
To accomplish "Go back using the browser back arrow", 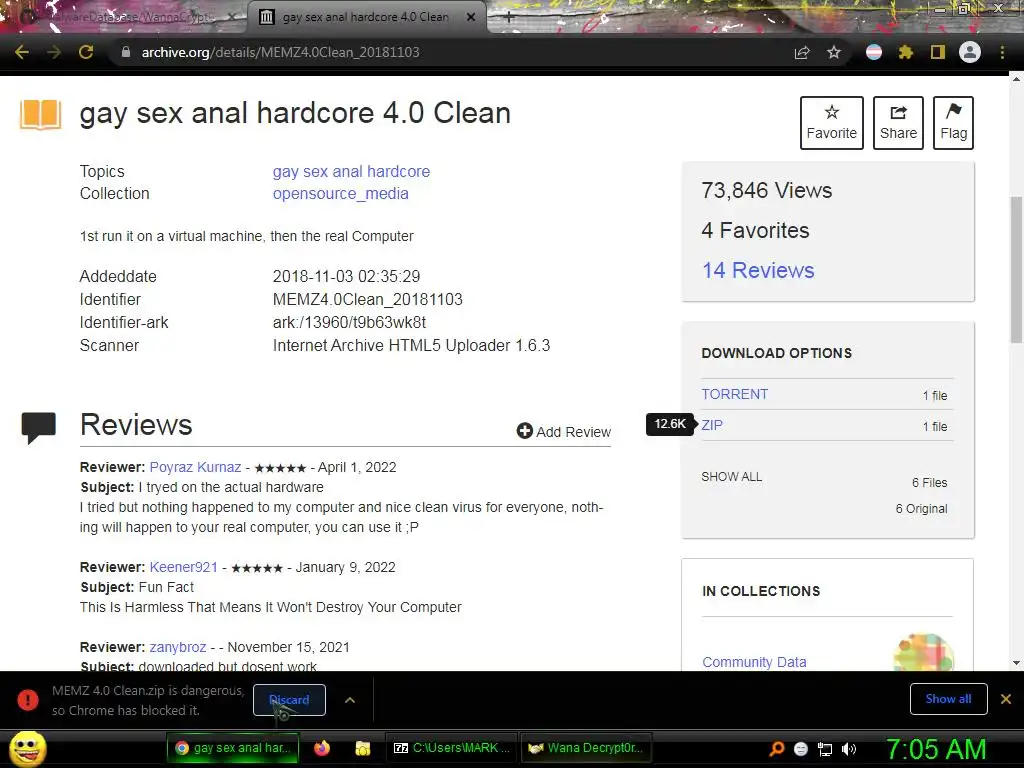I will [22, 52].
